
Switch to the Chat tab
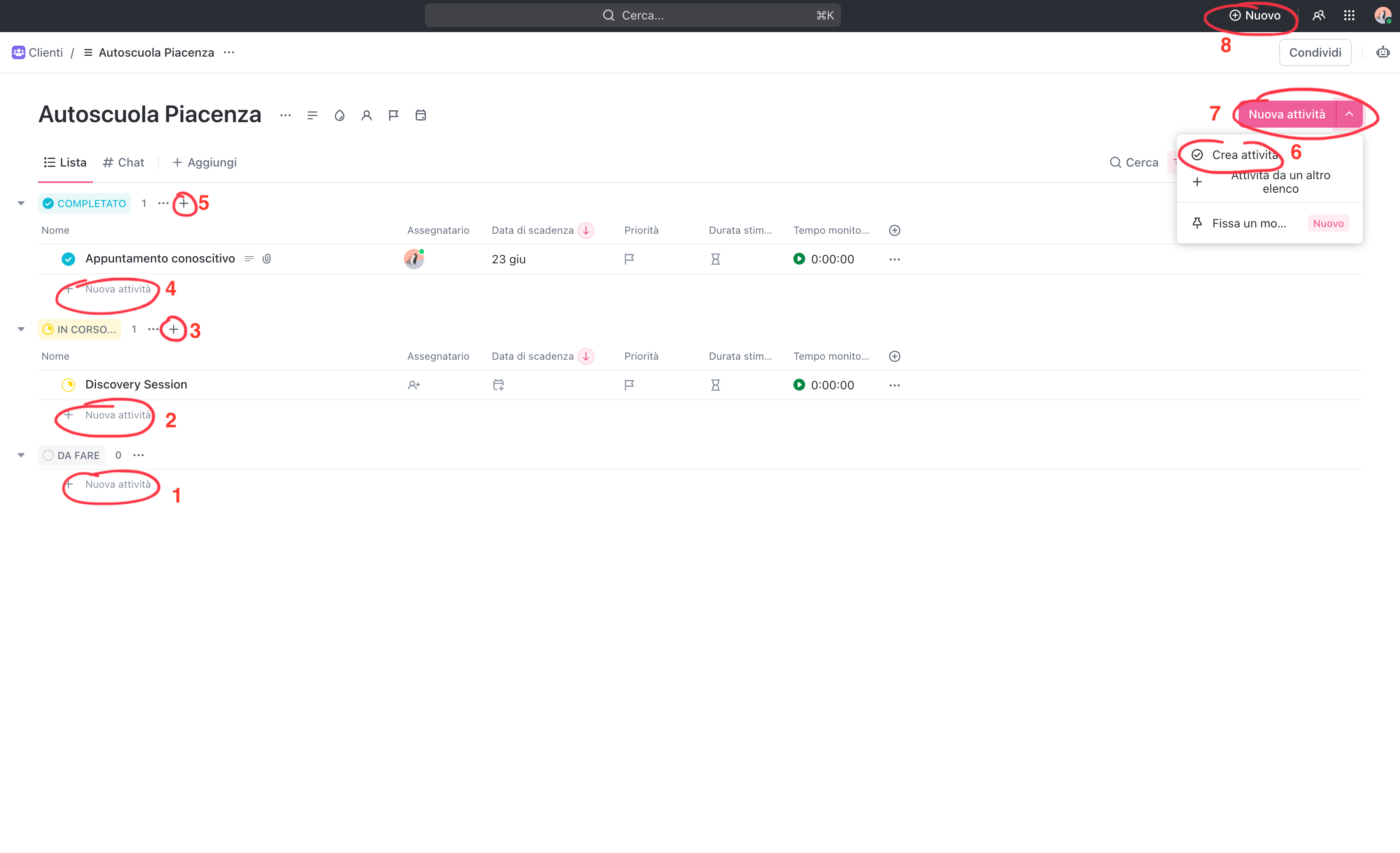point(123,163)
